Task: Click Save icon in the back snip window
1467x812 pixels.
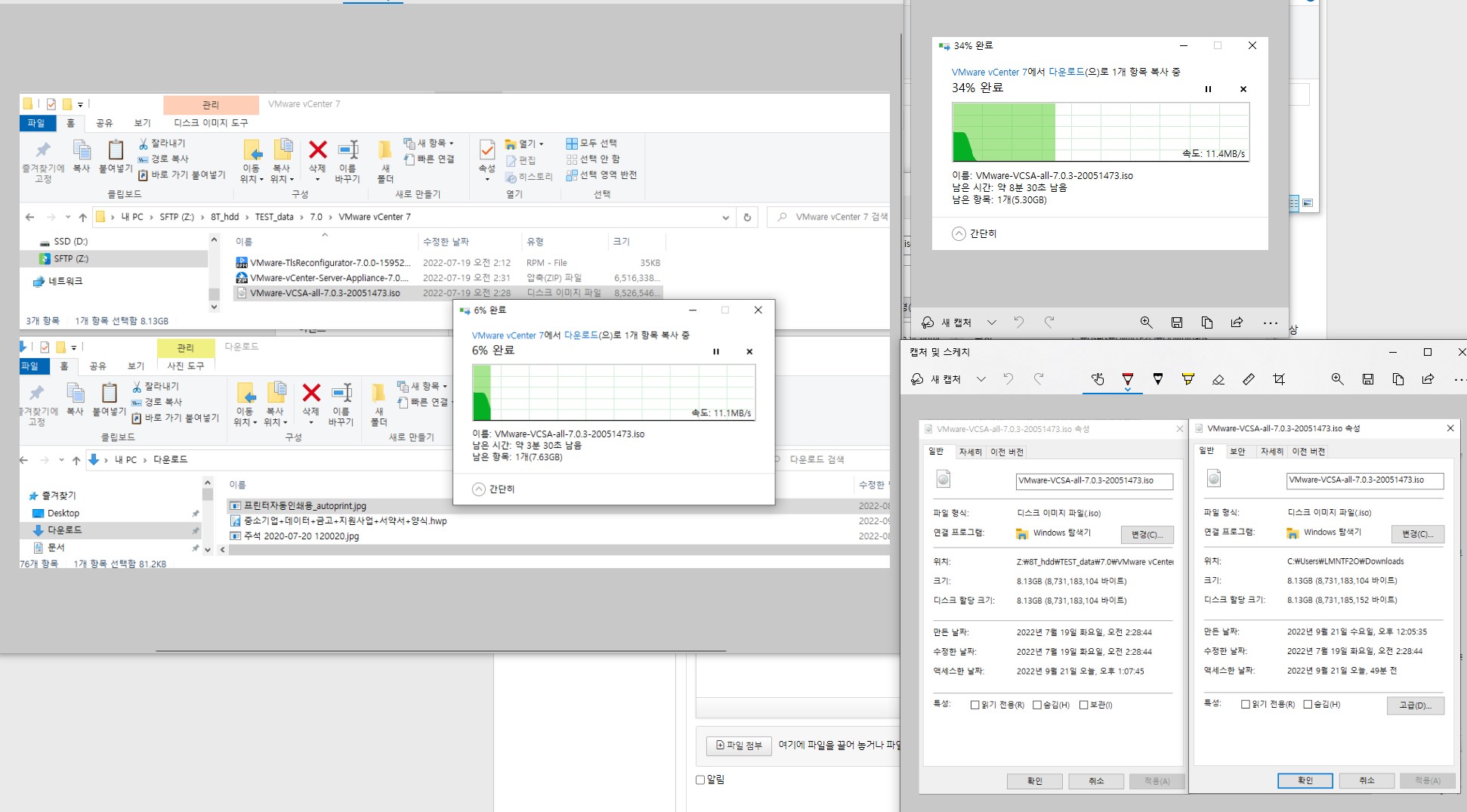Action: point(1177,323)
